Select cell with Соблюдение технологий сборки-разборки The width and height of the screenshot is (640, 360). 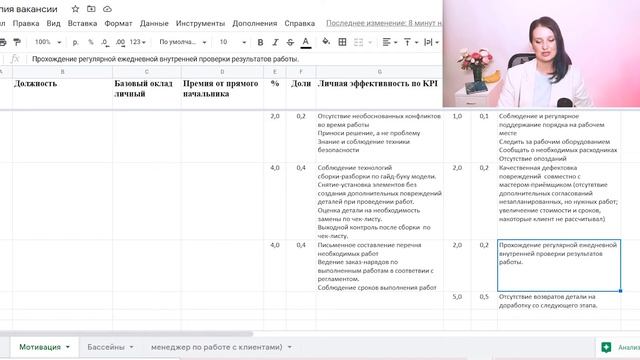[380, 201]
